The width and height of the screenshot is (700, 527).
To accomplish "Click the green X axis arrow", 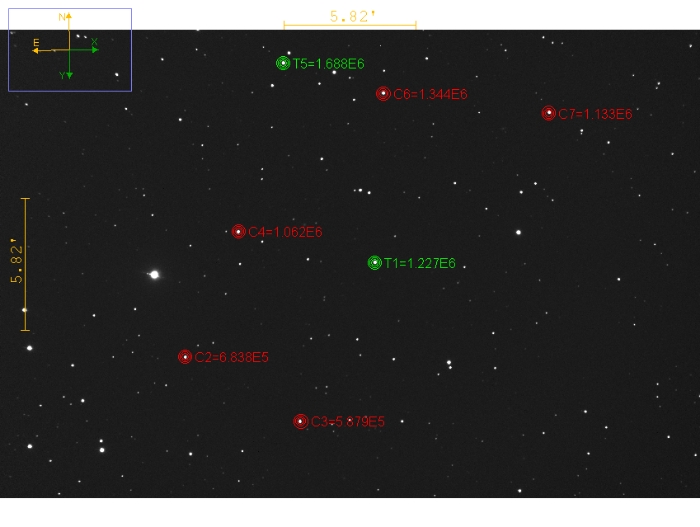I will [94, 49].
